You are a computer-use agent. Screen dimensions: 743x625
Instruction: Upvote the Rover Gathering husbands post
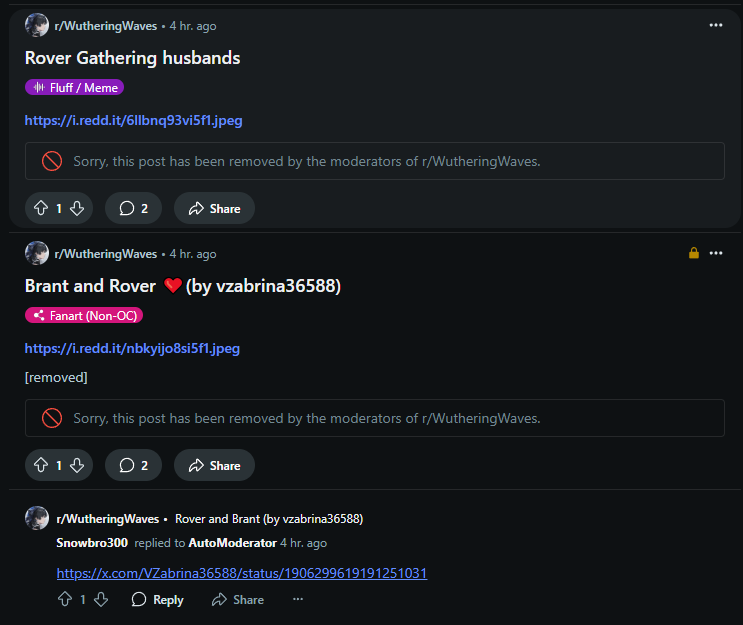41,208
